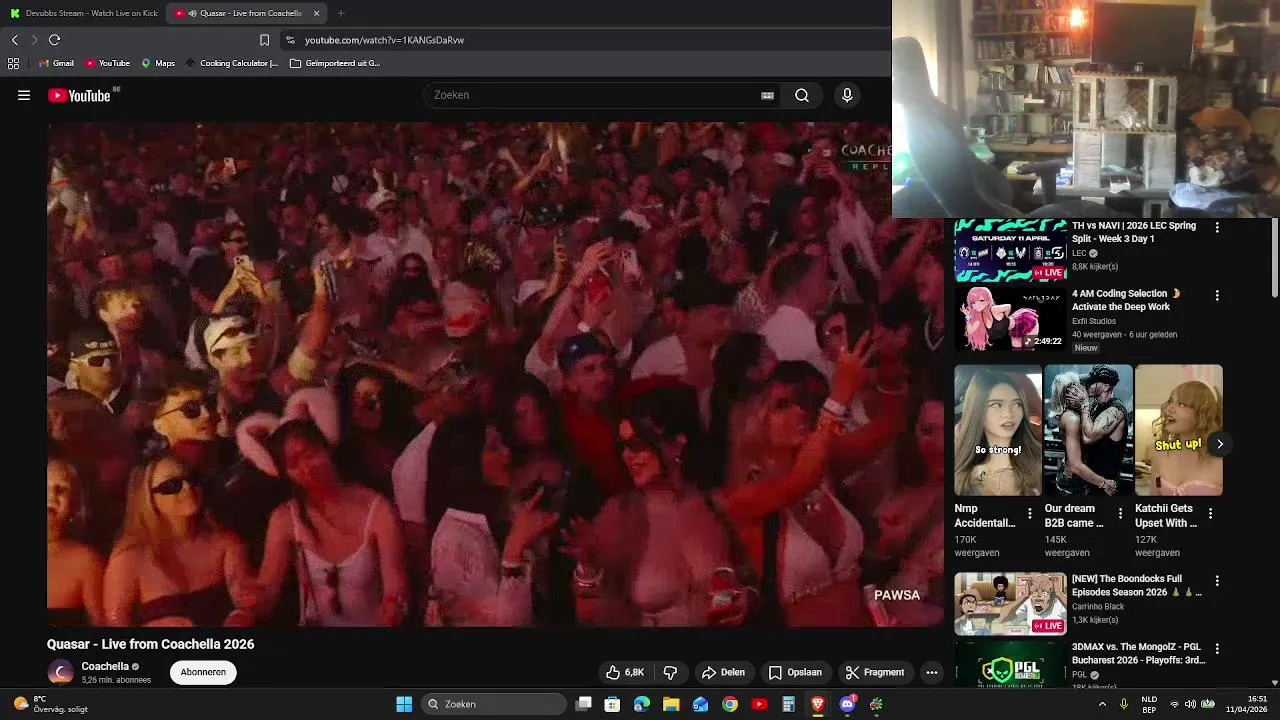Open options for 3DMAX vs MongolZ video
The image size is (1280, 720).
(1217, 648)
